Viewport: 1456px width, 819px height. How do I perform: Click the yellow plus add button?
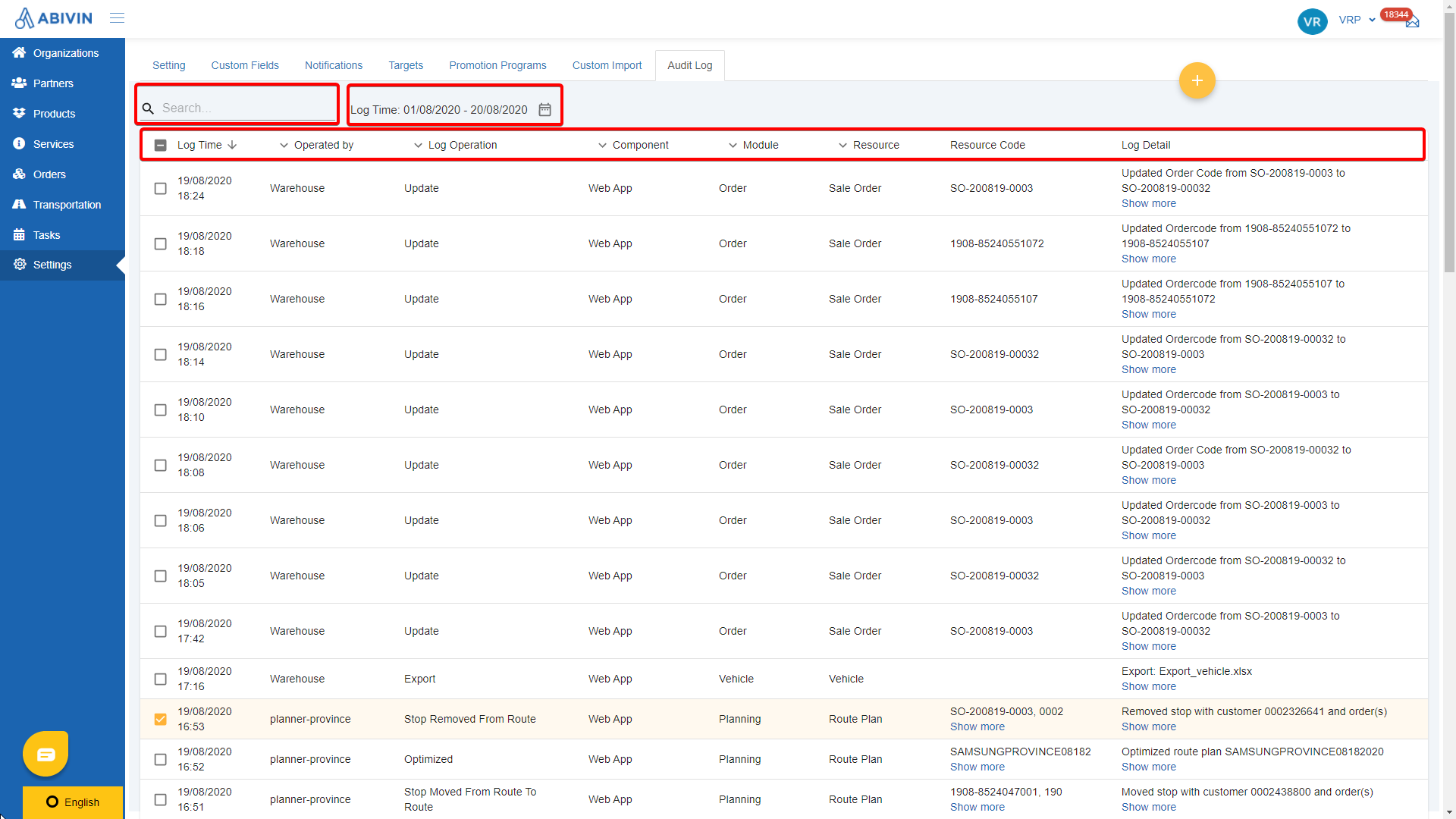tap(1197, 80)
